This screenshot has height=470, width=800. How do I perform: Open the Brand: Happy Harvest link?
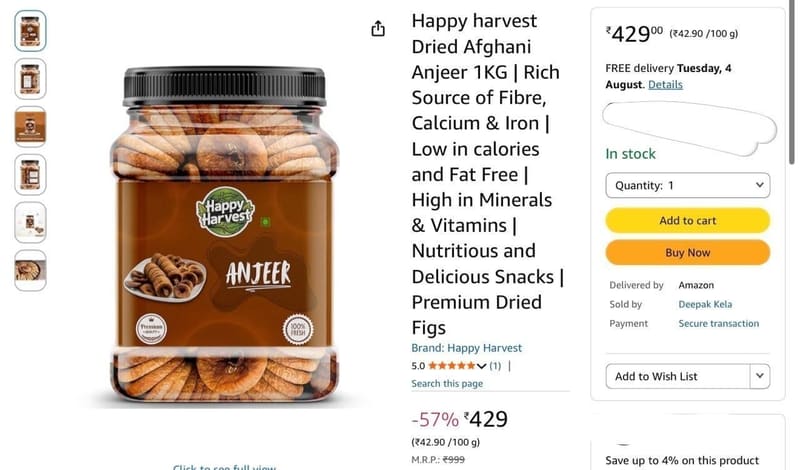466,348
